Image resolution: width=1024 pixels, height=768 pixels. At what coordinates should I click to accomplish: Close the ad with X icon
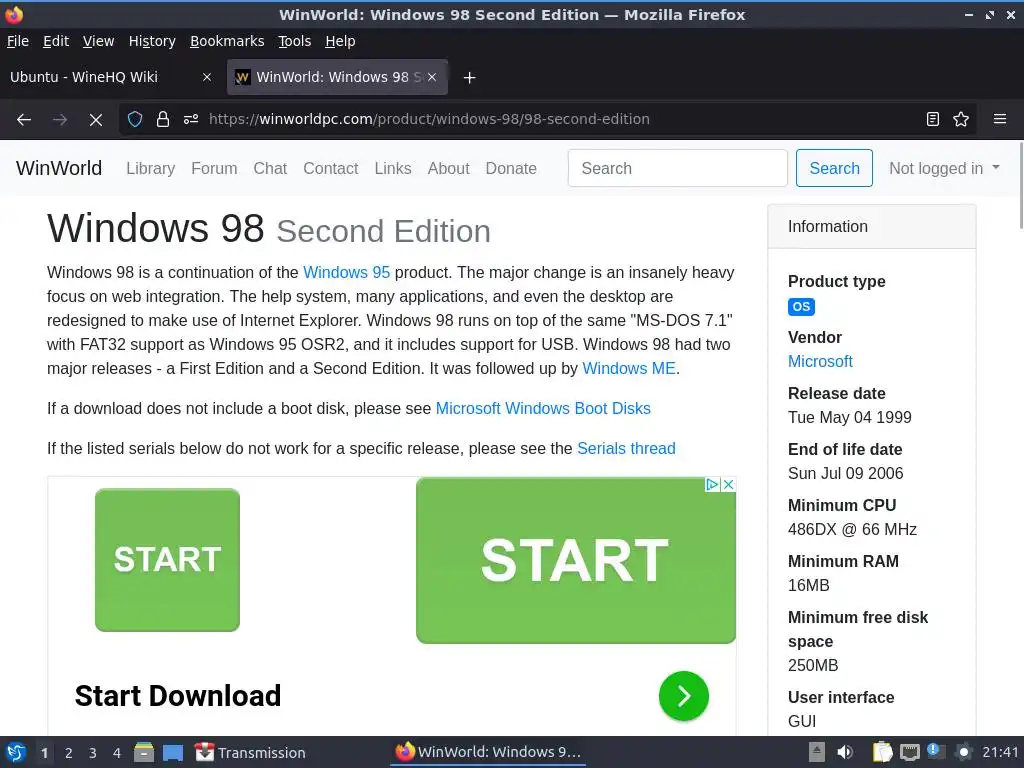[x=729, y=485]
